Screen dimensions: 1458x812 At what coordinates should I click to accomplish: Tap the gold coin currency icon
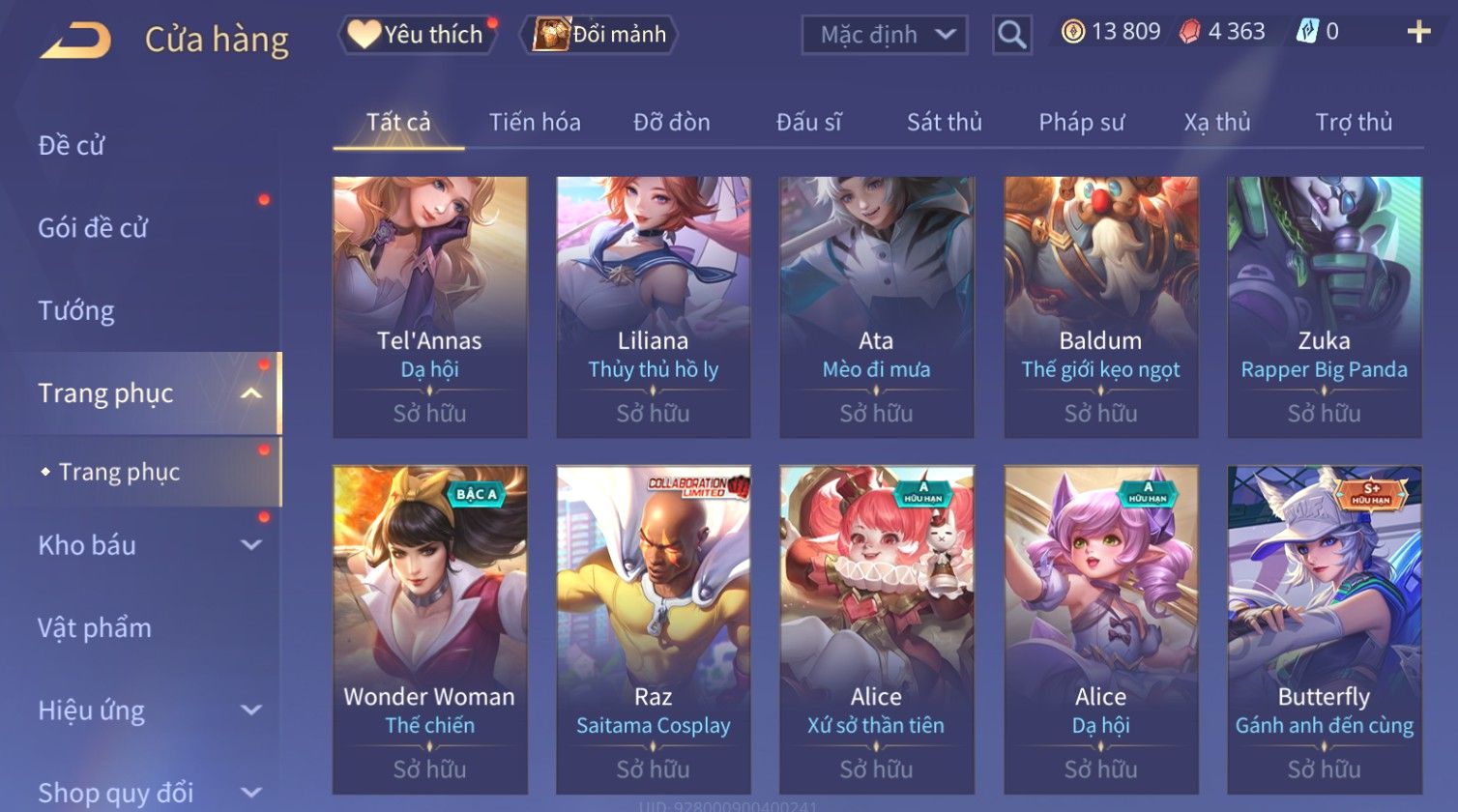[1073, 32]
